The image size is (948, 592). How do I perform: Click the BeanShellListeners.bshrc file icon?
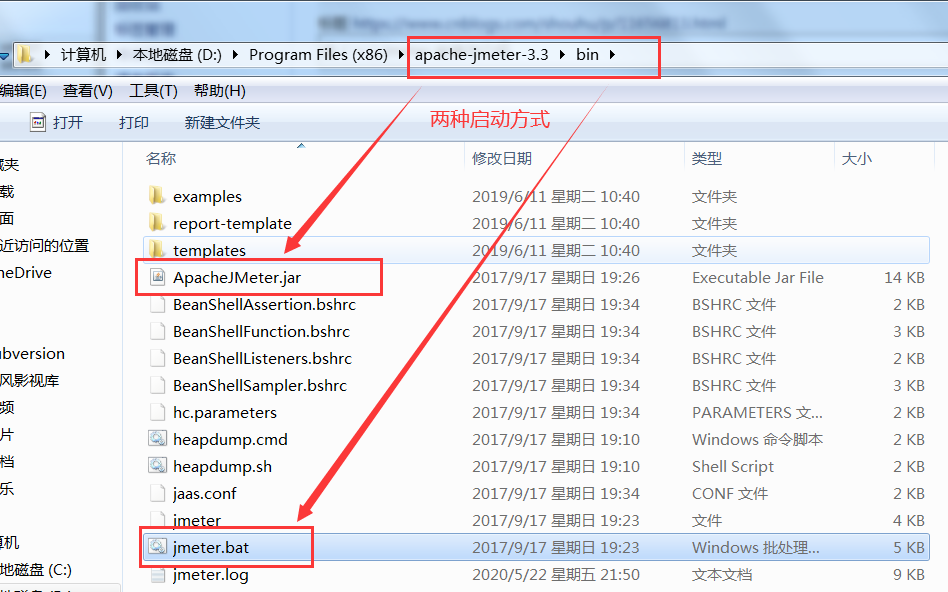[x=157, y=358]
